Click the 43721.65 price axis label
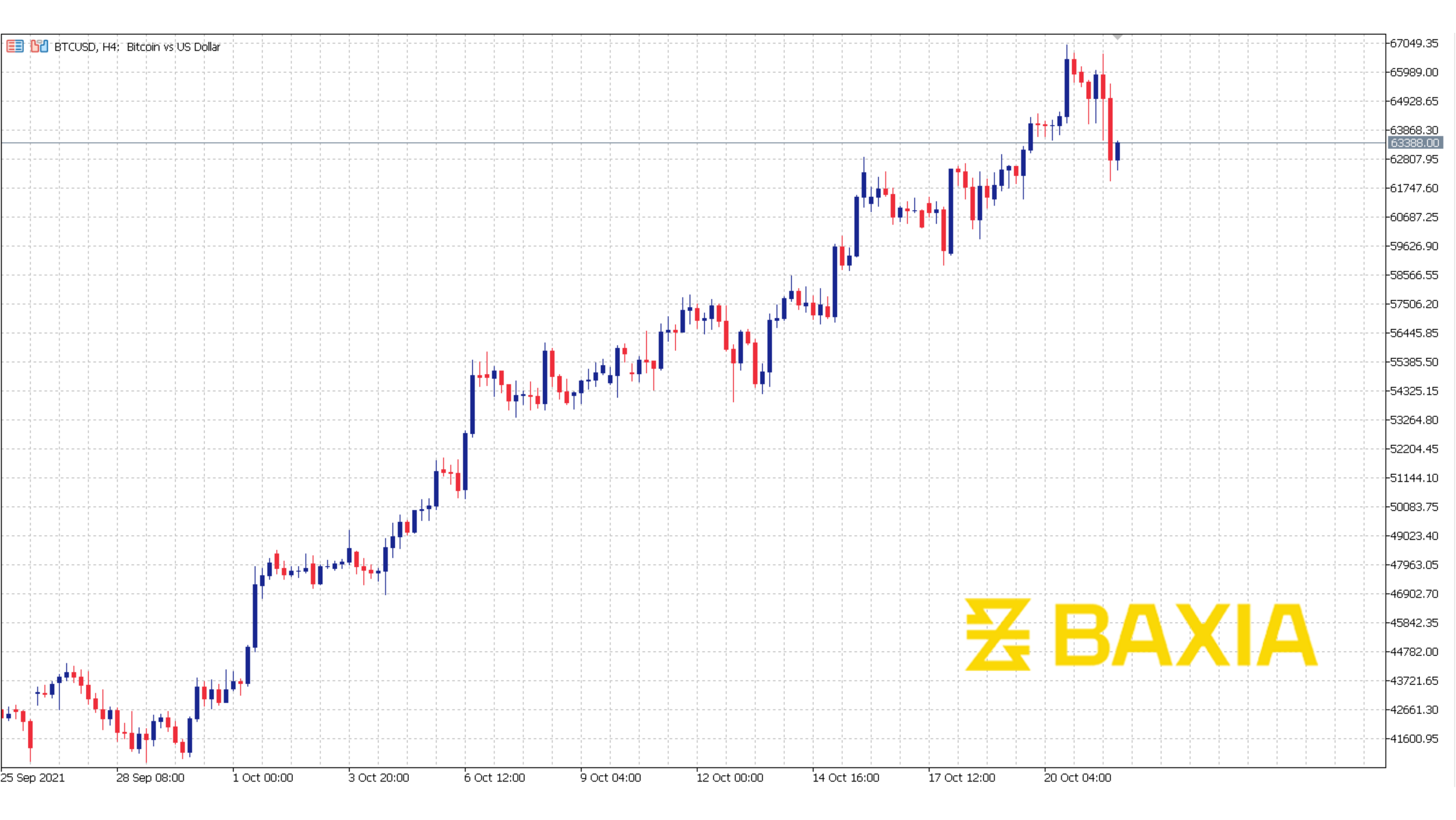This screenshot has height=820, width=1456. pos(1414,680)
